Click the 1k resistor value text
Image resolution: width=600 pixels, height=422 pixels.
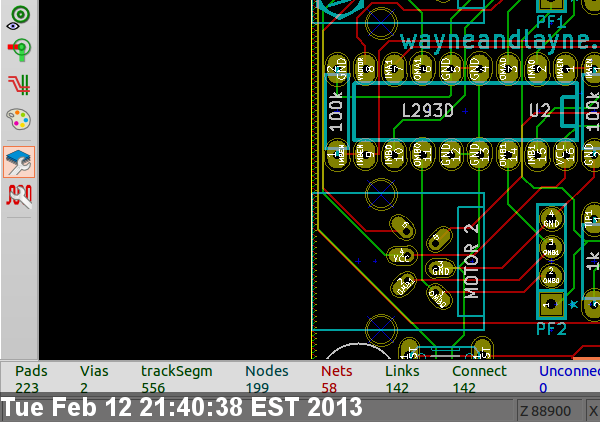click(x=592, y=261)
